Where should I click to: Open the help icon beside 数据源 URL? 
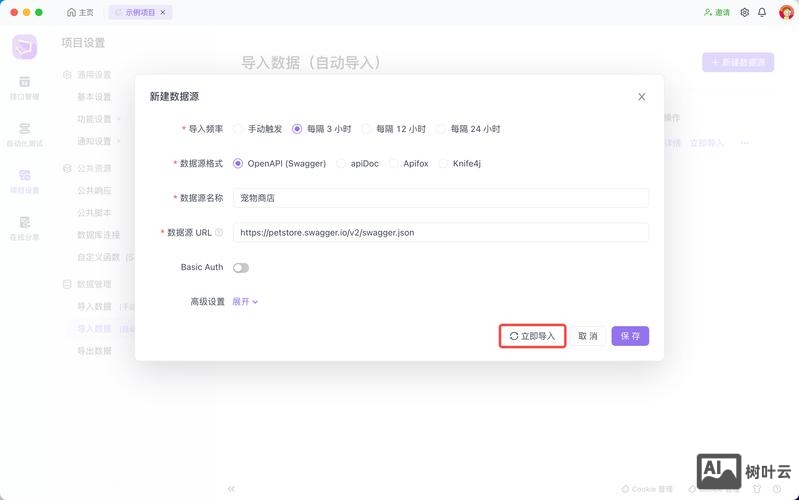[x=219, y=232]
